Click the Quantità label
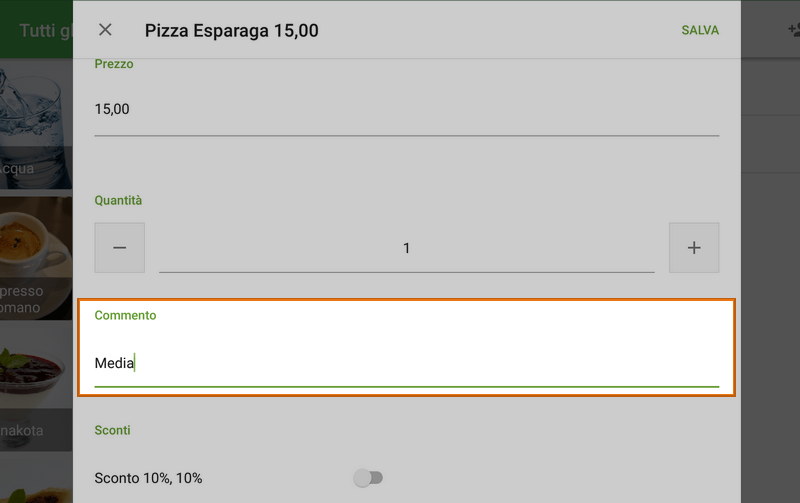Screen dimensions: 800x503 point(118,200)
